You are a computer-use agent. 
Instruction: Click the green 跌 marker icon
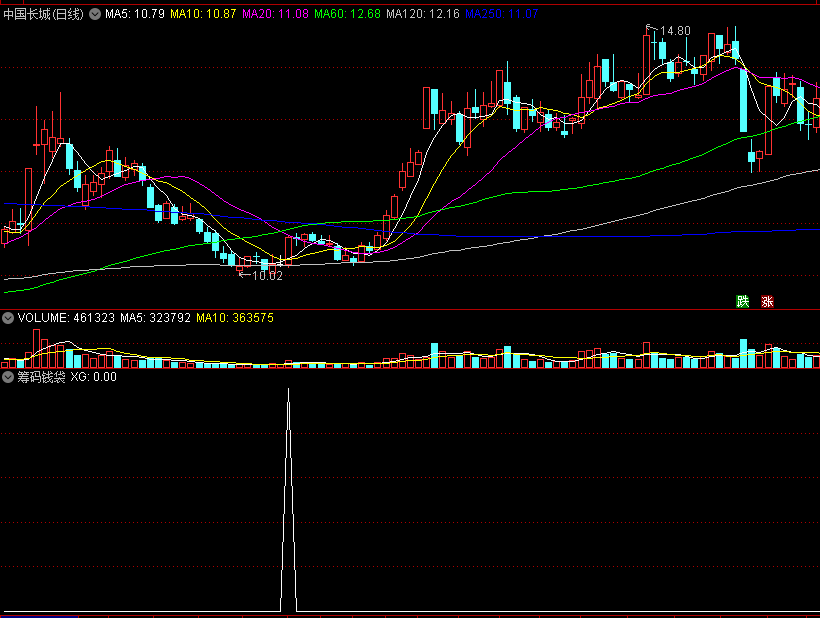[x=743, y=301]
